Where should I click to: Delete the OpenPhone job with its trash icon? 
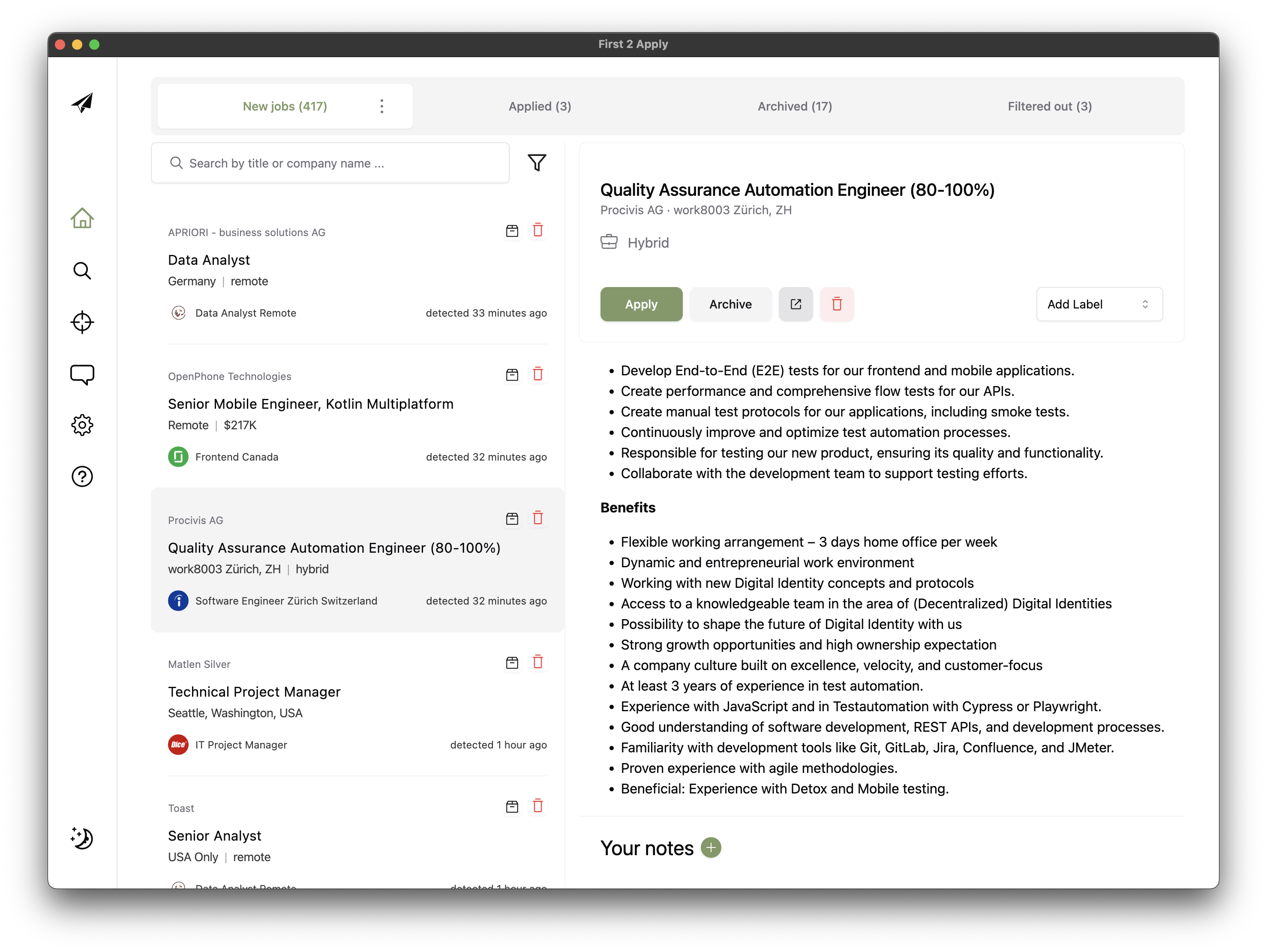[538, 374]
